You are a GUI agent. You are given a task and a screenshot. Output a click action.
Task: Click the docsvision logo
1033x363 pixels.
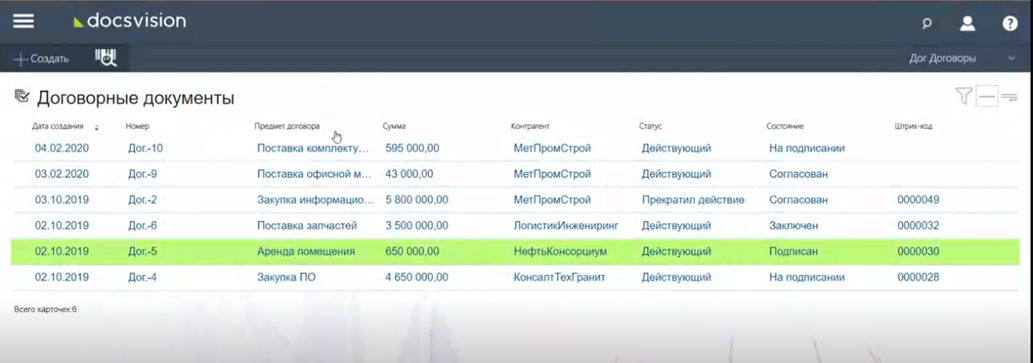(x=130, y=22)
